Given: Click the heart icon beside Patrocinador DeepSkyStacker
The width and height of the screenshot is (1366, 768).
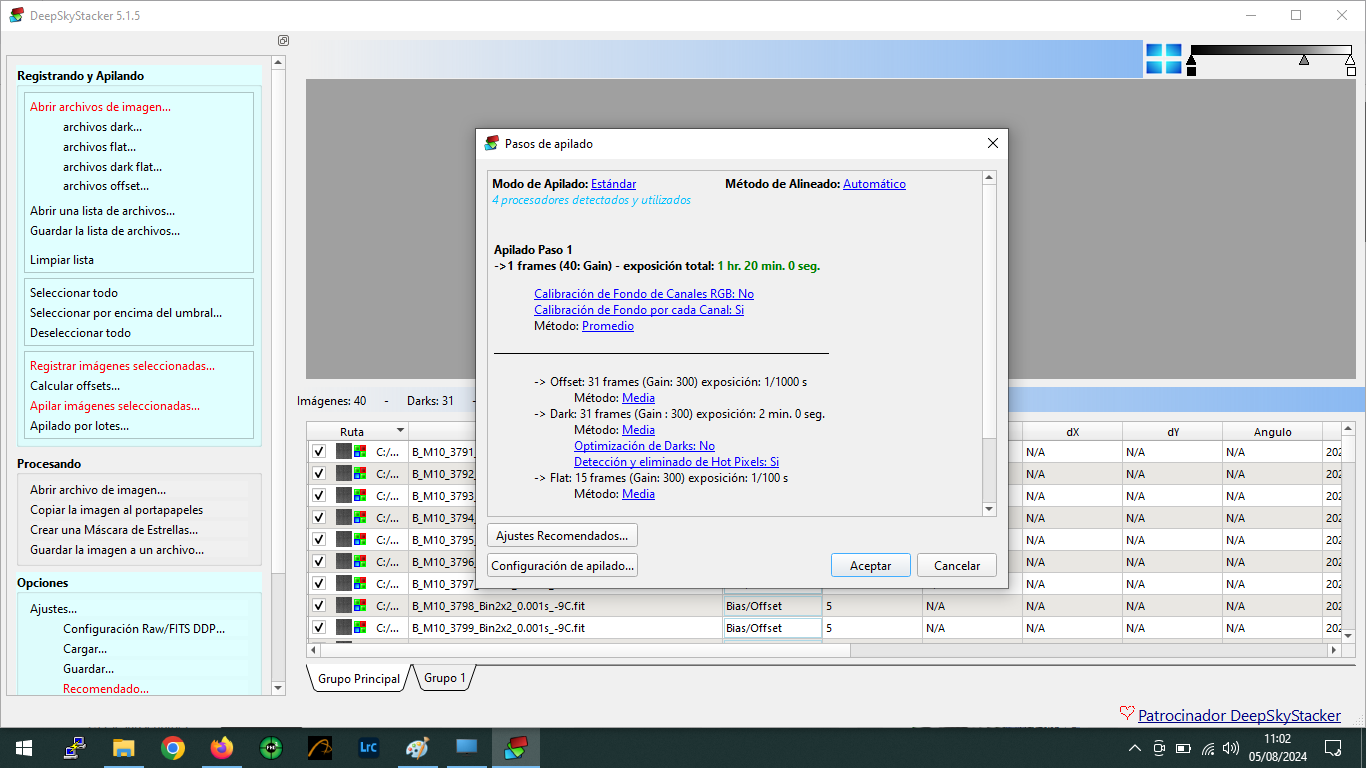Looking at the screenshot, I should 1127,714.
